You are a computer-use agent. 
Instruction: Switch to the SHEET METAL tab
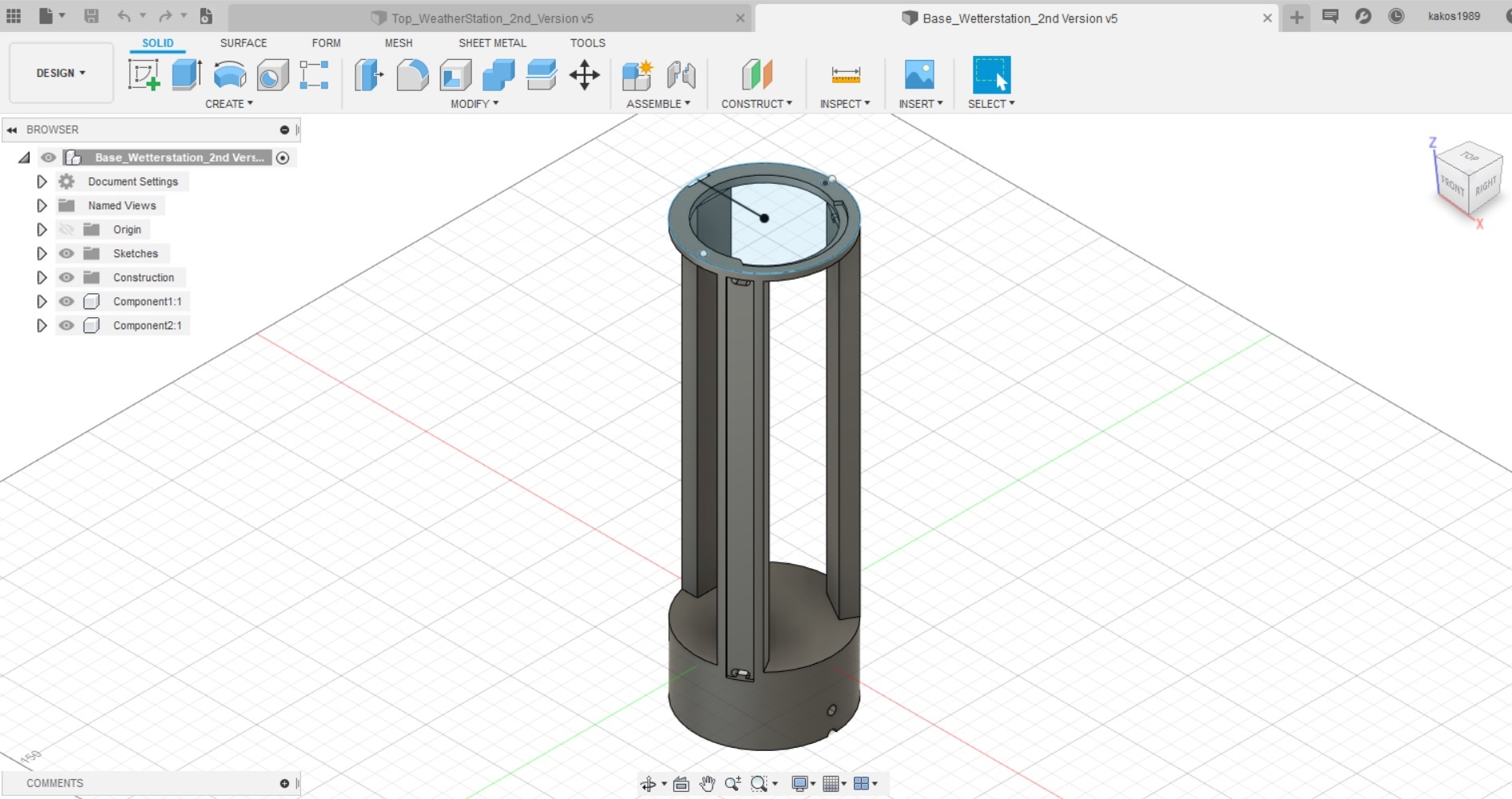(492, 43)
